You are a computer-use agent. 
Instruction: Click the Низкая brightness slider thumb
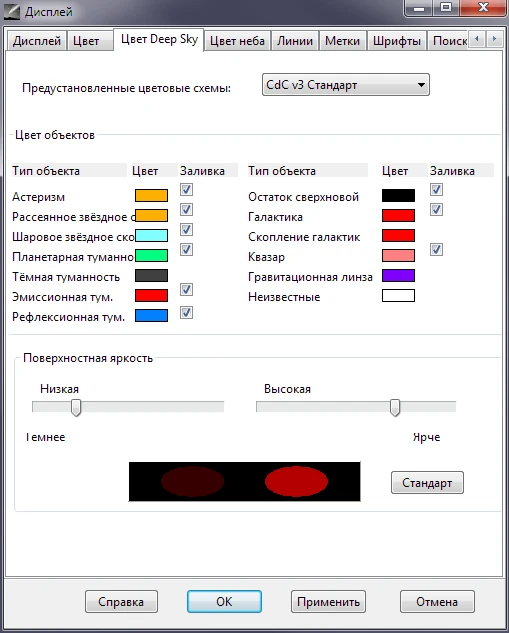76,408
